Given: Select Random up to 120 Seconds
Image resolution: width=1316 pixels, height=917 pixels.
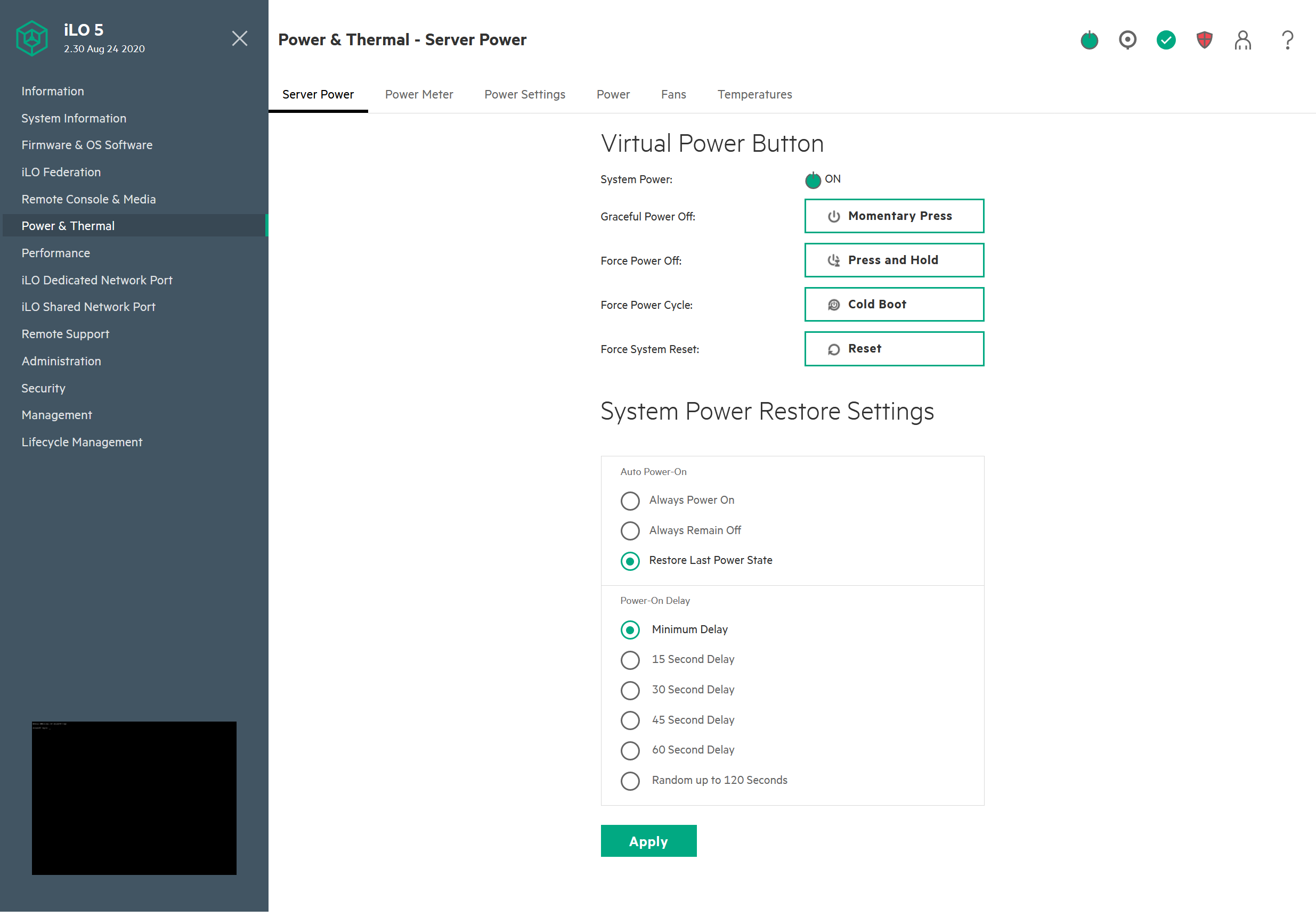Looking at the screenshot, I should pyautogui.click(x=630, y=781).
